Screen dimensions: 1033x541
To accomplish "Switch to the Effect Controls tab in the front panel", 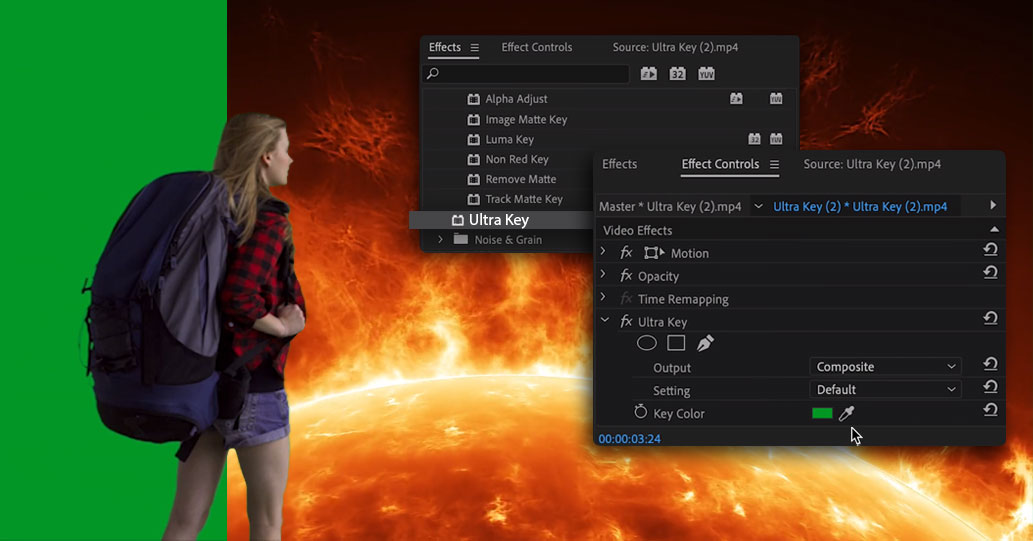I will point(720,164).
